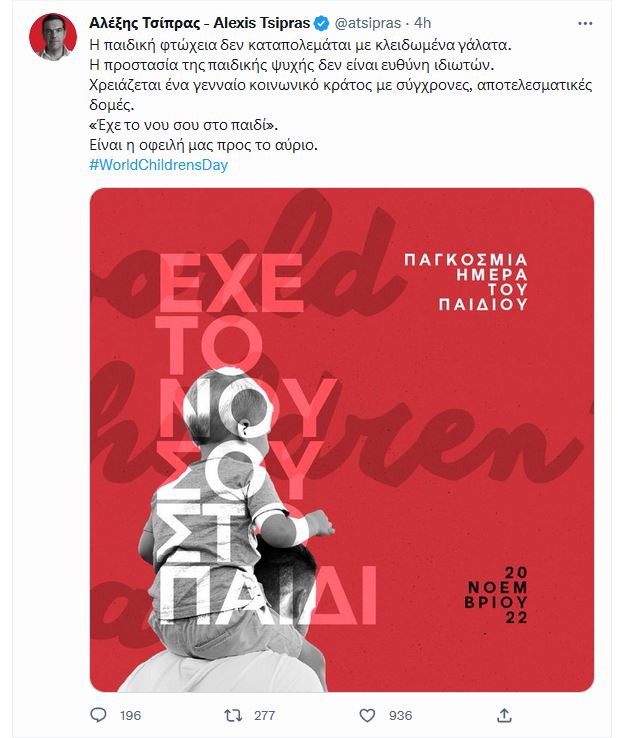Click tweet text about παιδική φτώχεια
Image resolution: width=618 pixels, height=738 pixels.
coord(300,45)
